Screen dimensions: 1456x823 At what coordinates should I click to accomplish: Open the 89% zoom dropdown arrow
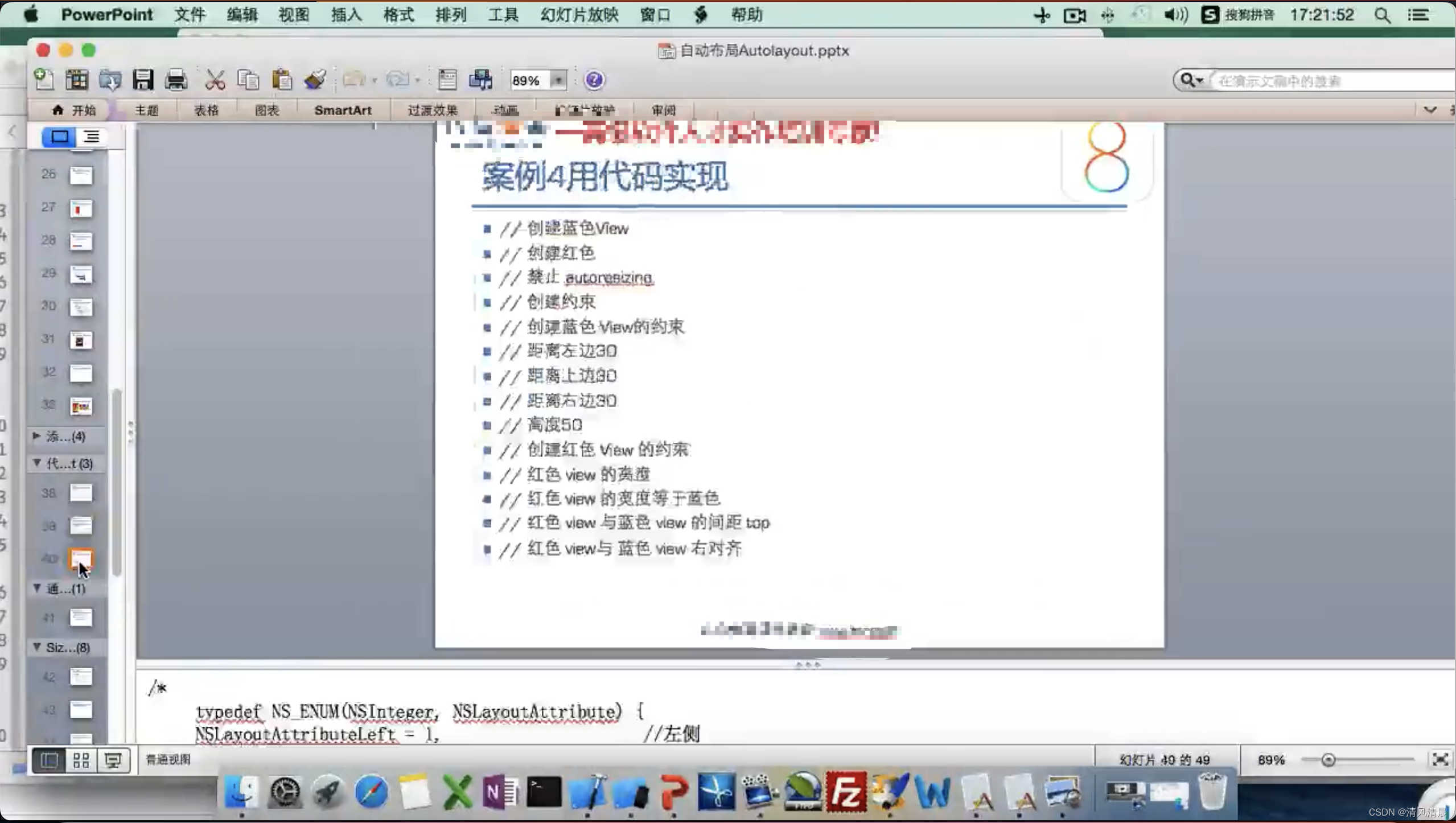coord(558,80)
